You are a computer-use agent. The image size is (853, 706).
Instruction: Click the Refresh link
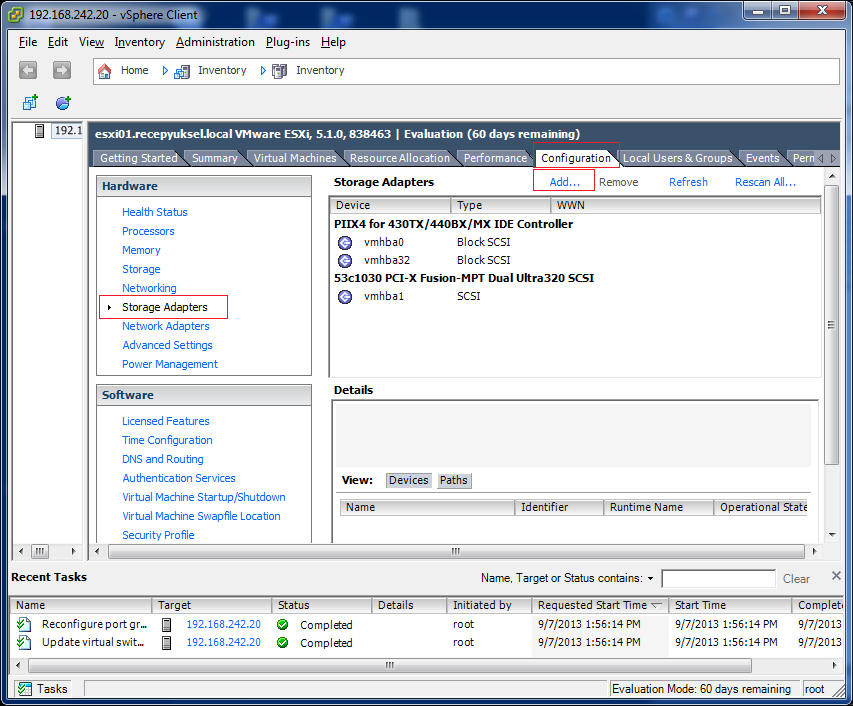click(x=688, y=182)
